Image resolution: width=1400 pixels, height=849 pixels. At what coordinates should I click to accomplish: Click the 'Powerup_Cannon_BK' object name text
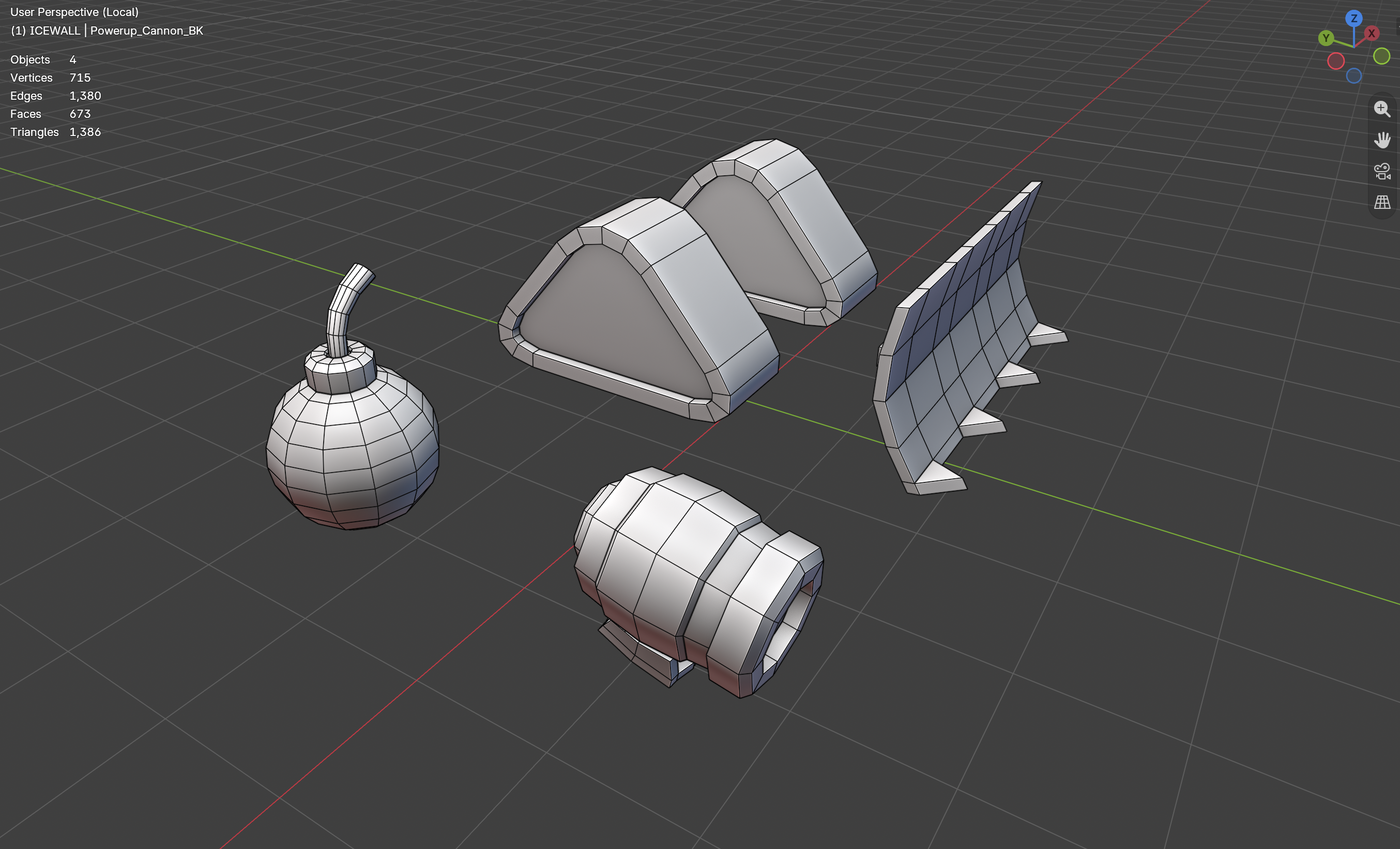[147, 31]
